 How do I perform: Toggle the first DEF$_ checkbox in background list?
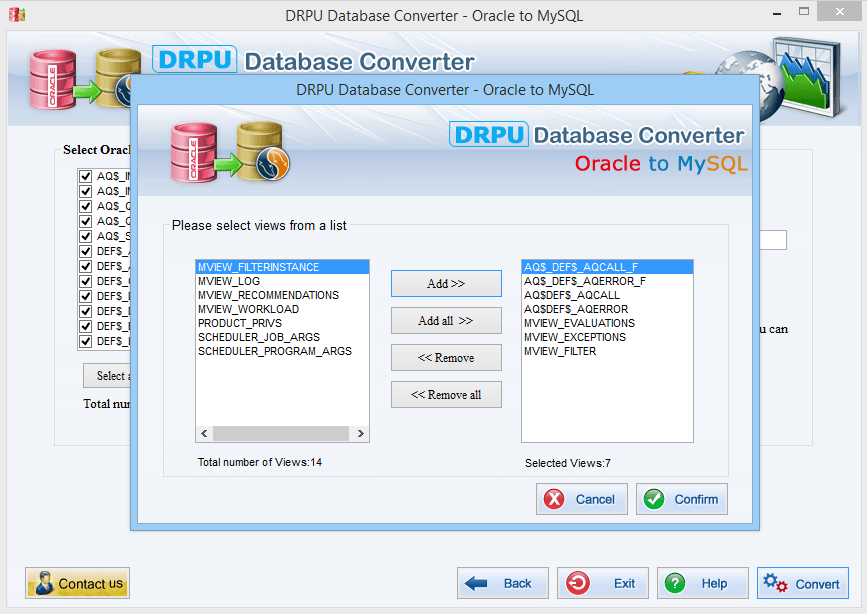click(x=86, y=251)
